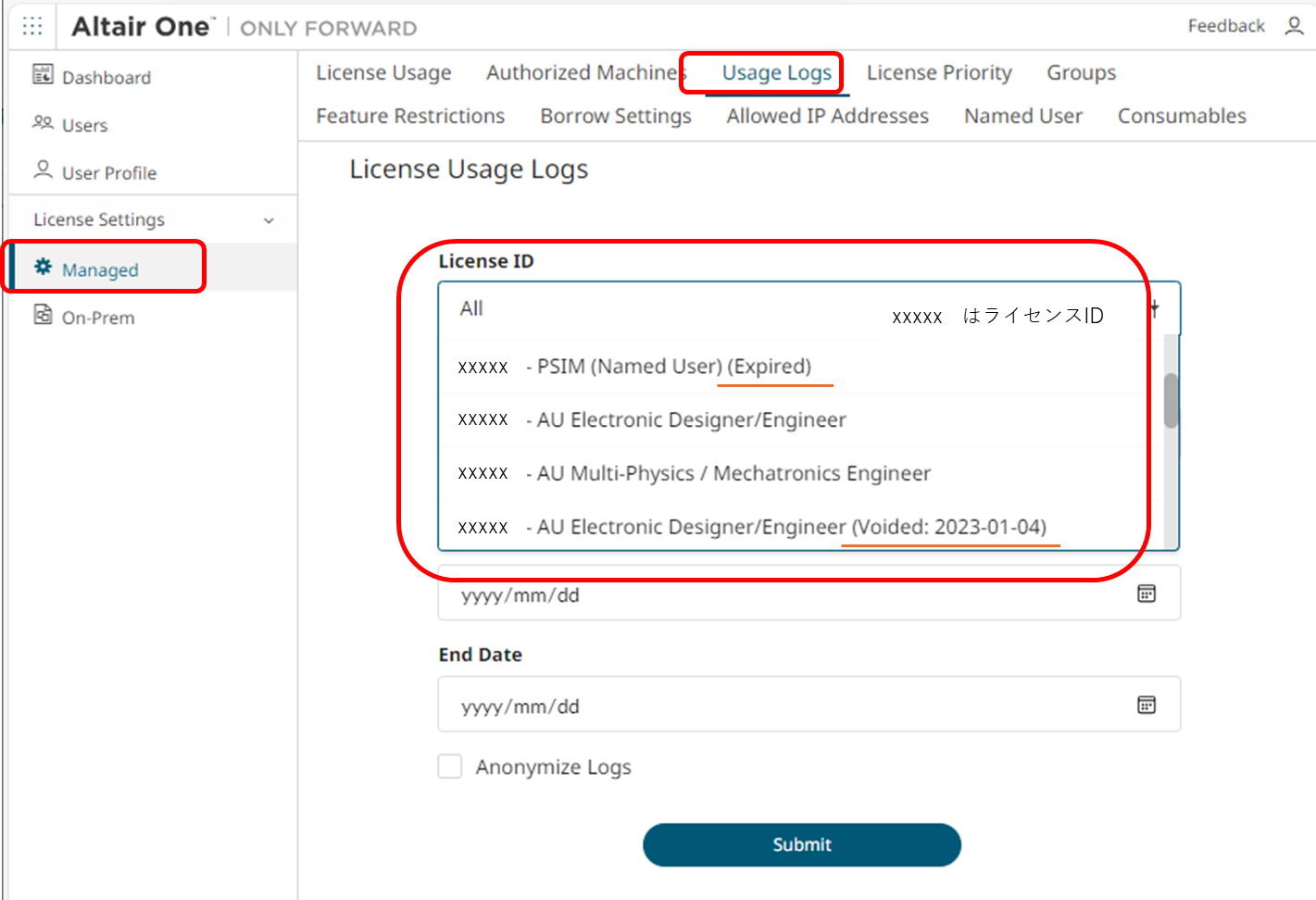This screenshot has width=1316, height=900.
Task: Switch to the License Priority tab
Action: [938, 73]
